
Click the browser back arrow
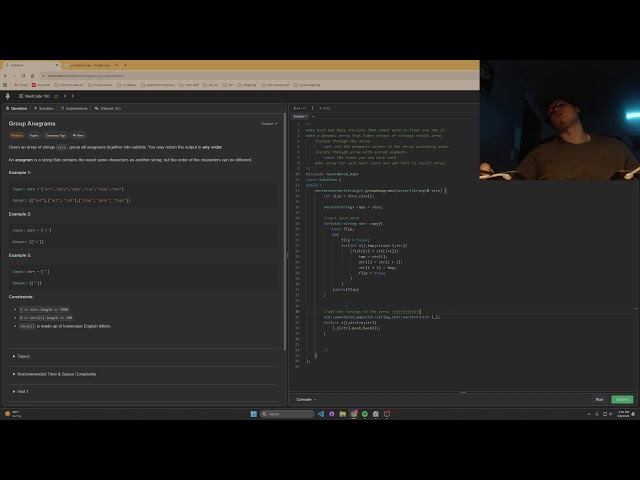point(5,76)
